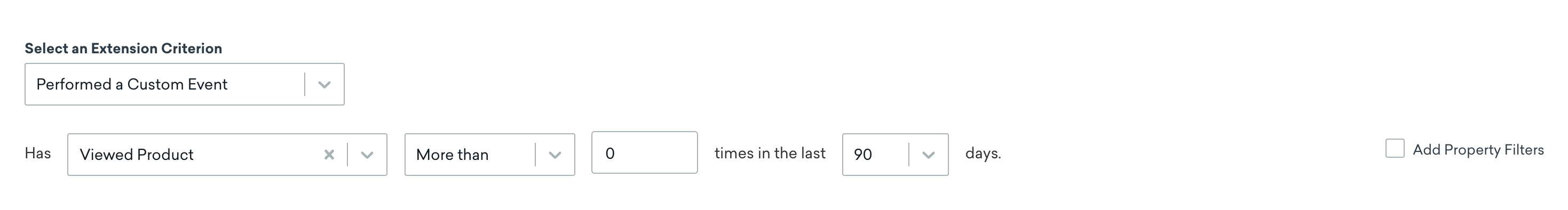Click the times in the last text

(770, 154)
